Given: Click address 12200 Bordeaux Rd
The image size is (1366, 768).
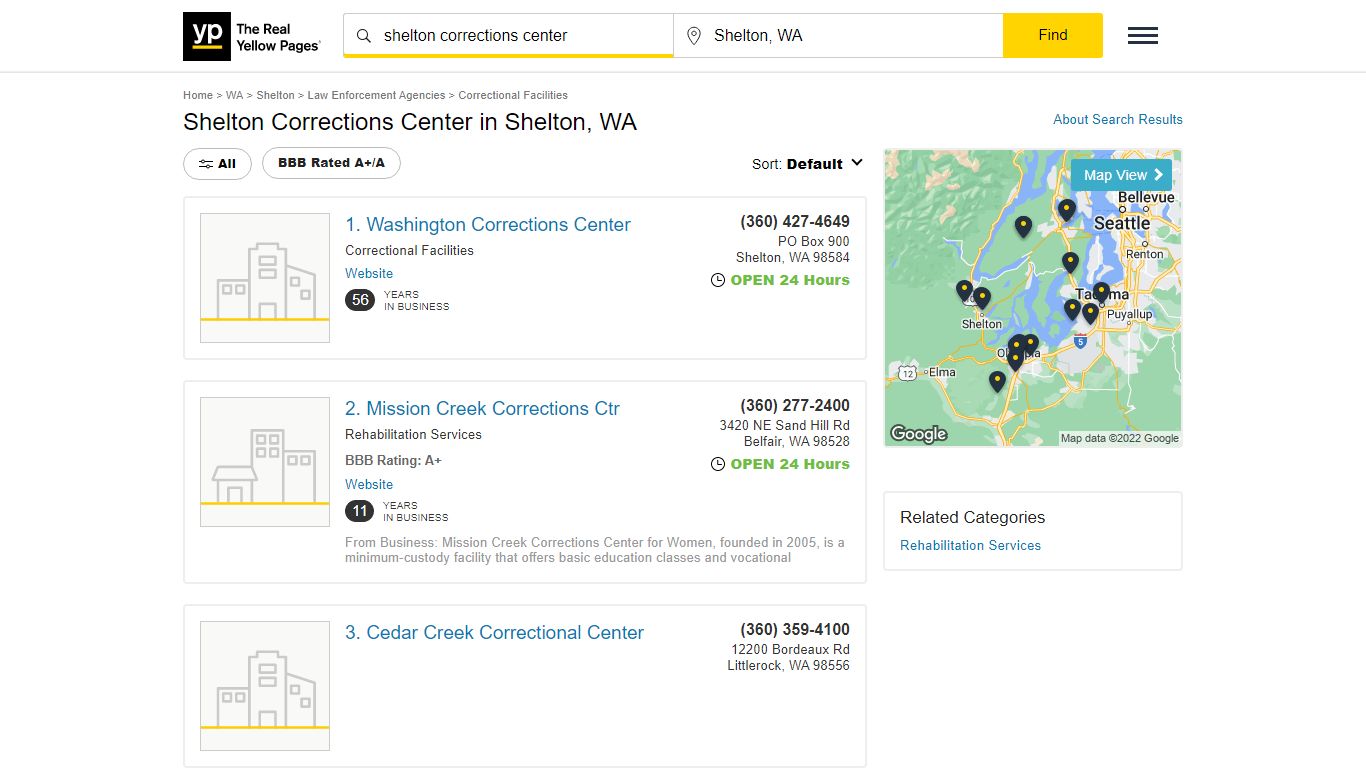Looking at the screenshot, I should (x=790, y=649).
